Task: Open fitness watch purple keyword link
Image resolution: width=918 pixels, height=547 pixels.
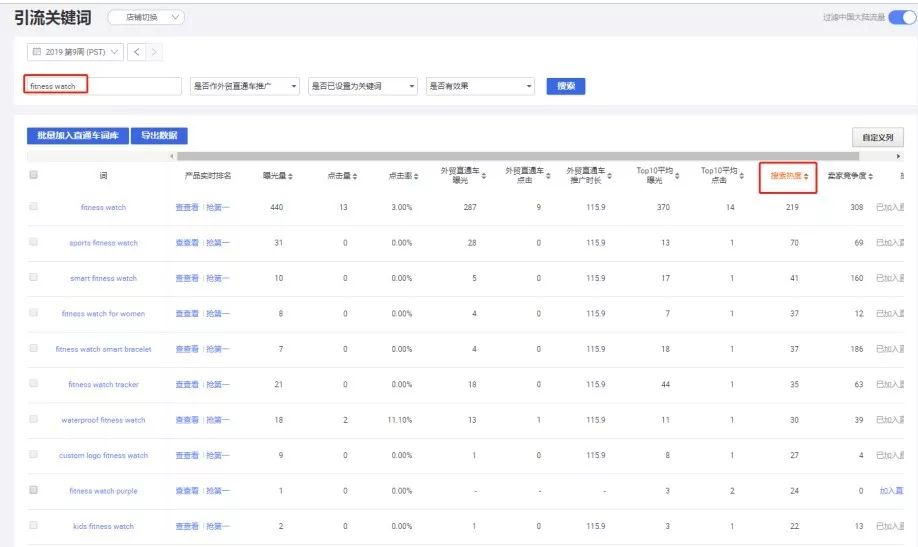Action: point(103,491)
